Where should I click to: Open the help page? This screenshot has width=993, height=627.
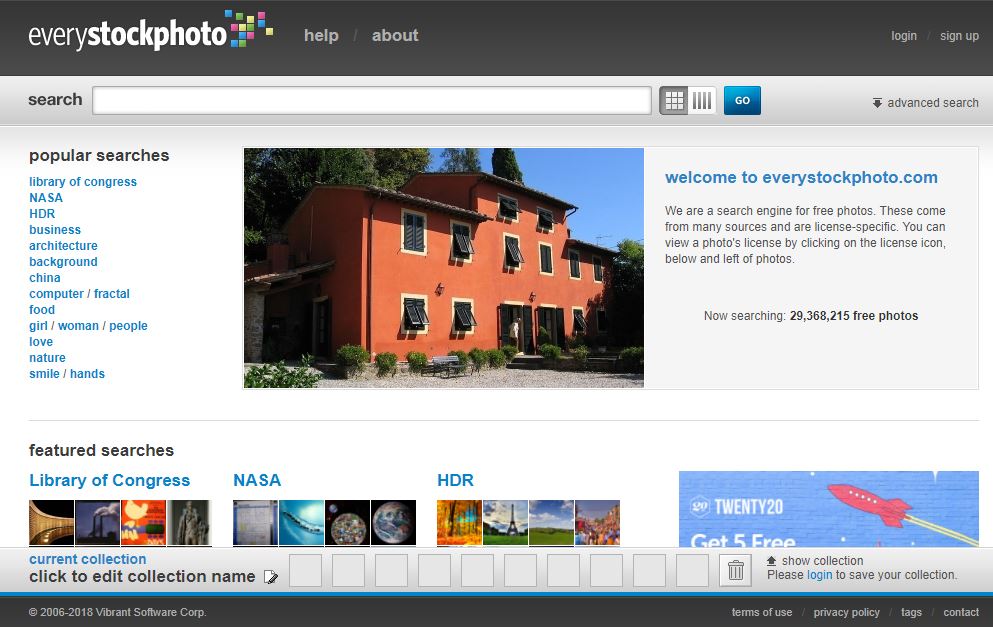point(321,35)
